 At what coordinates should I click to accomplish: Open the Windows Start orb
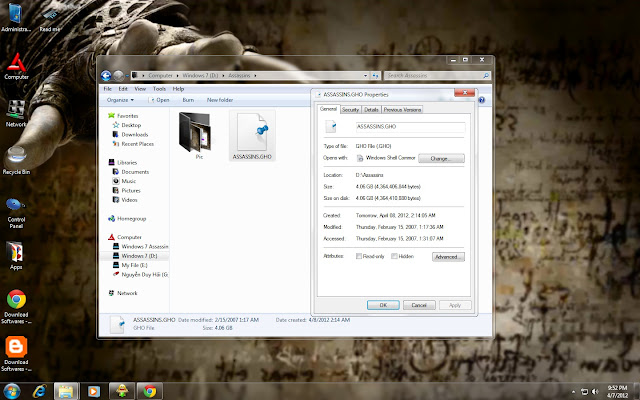12,391
